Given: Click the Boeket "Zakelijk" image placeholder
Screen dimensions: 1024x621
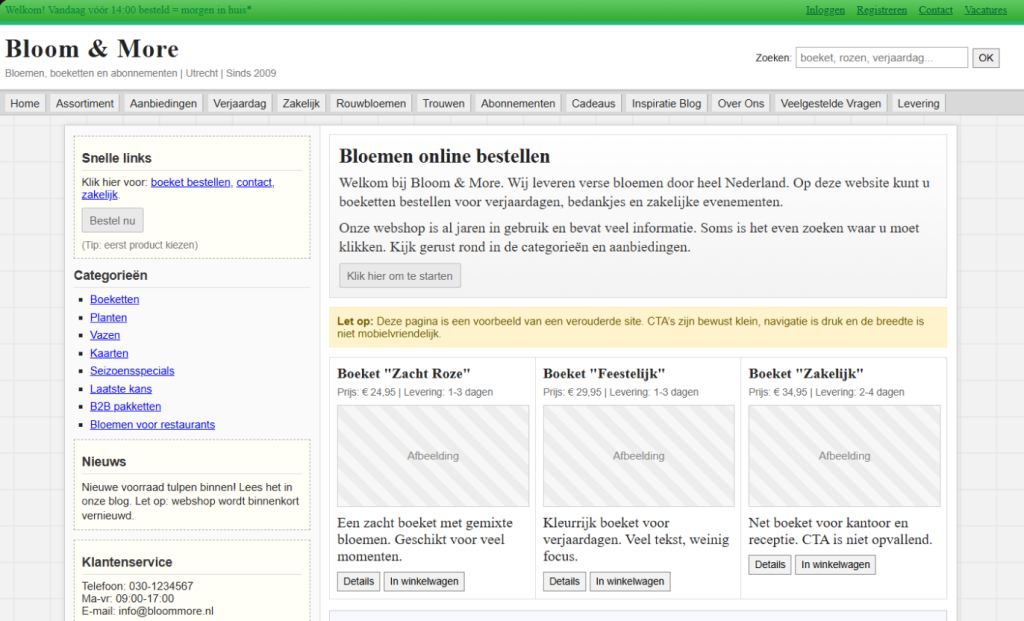Looking at the screenshot, I should (x=844, y=456).
